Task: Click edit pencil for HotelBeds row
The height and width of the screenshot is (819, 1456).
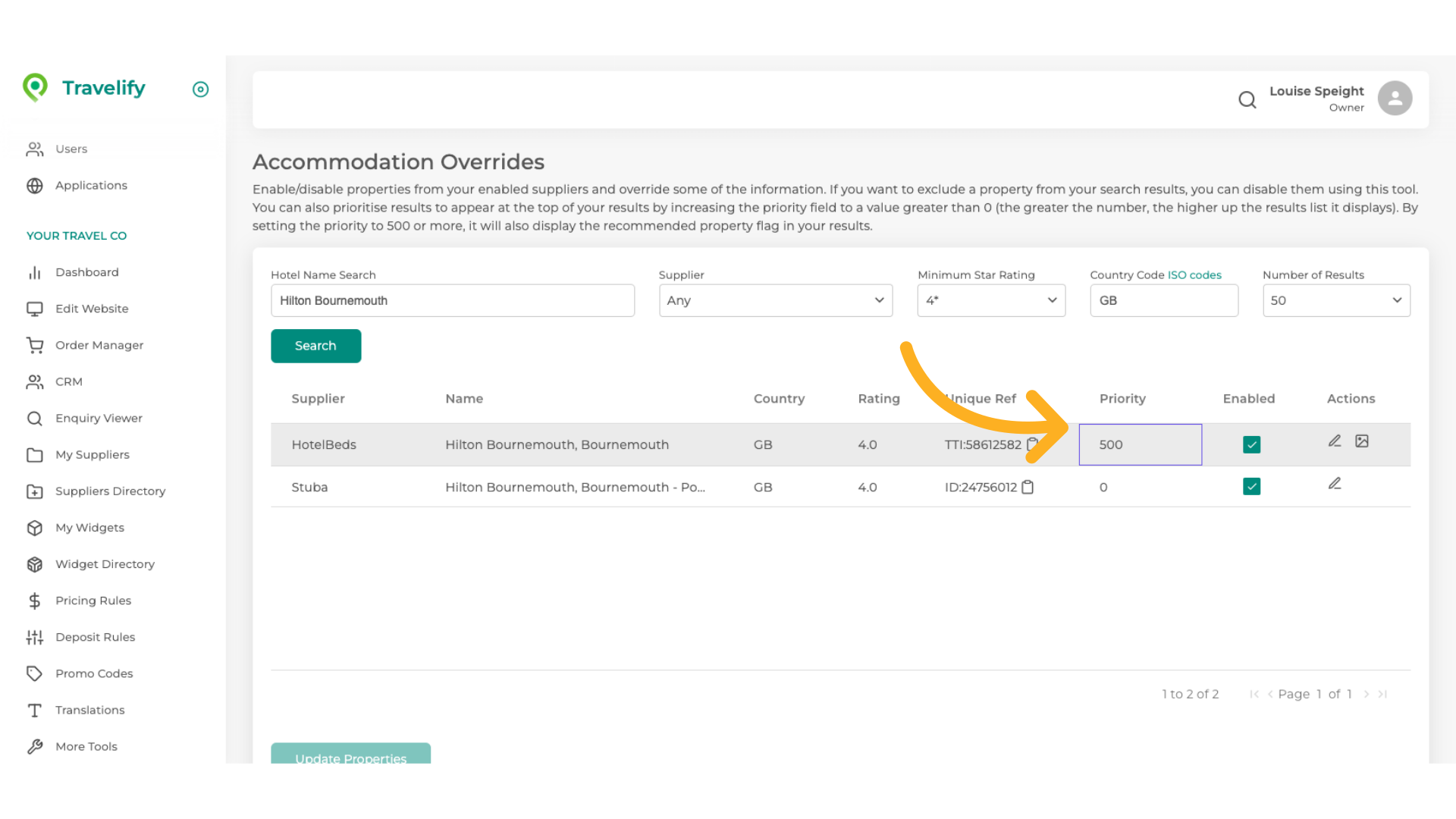Action: [1335, 441]
